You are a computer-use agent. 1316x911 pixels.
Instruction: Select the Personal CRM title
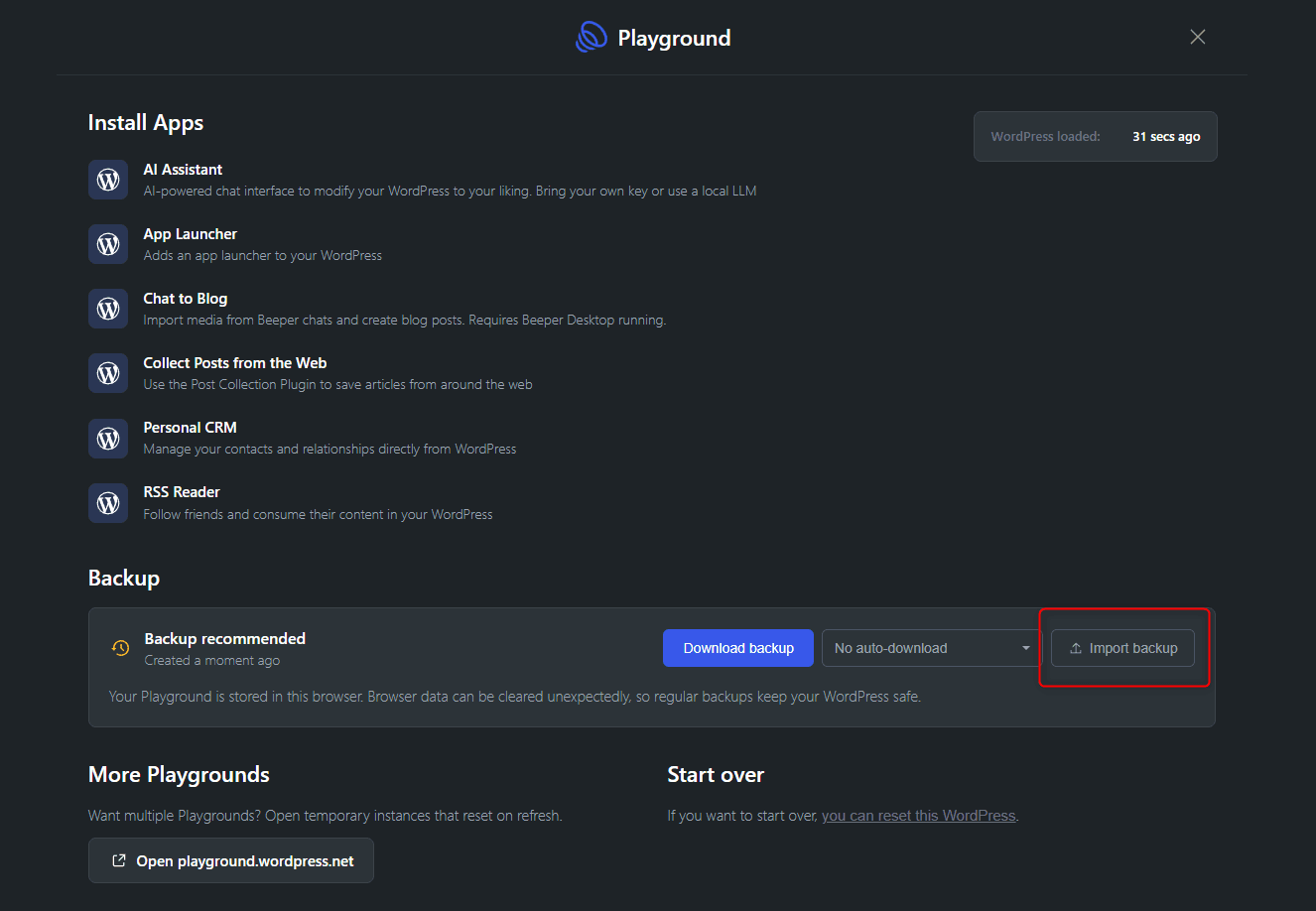tap(190, 428)
